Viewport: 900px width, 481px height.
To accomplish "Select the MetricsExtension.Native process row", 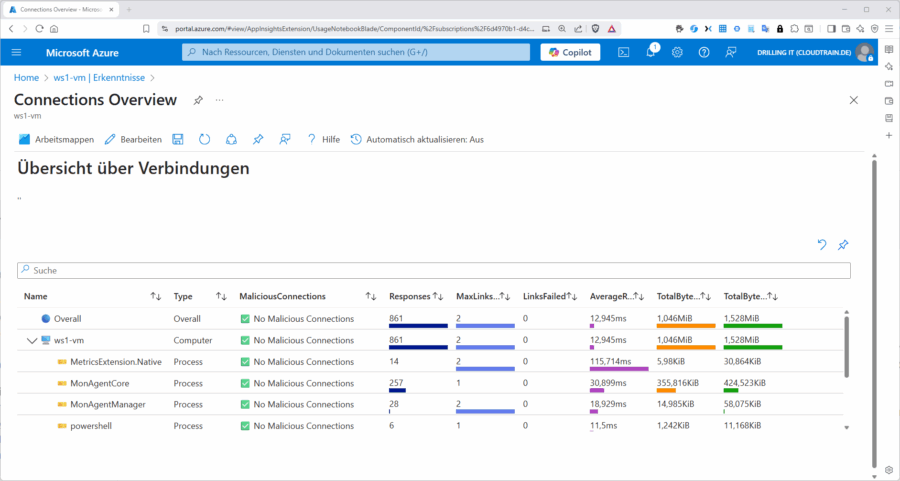I will point(430,362).
